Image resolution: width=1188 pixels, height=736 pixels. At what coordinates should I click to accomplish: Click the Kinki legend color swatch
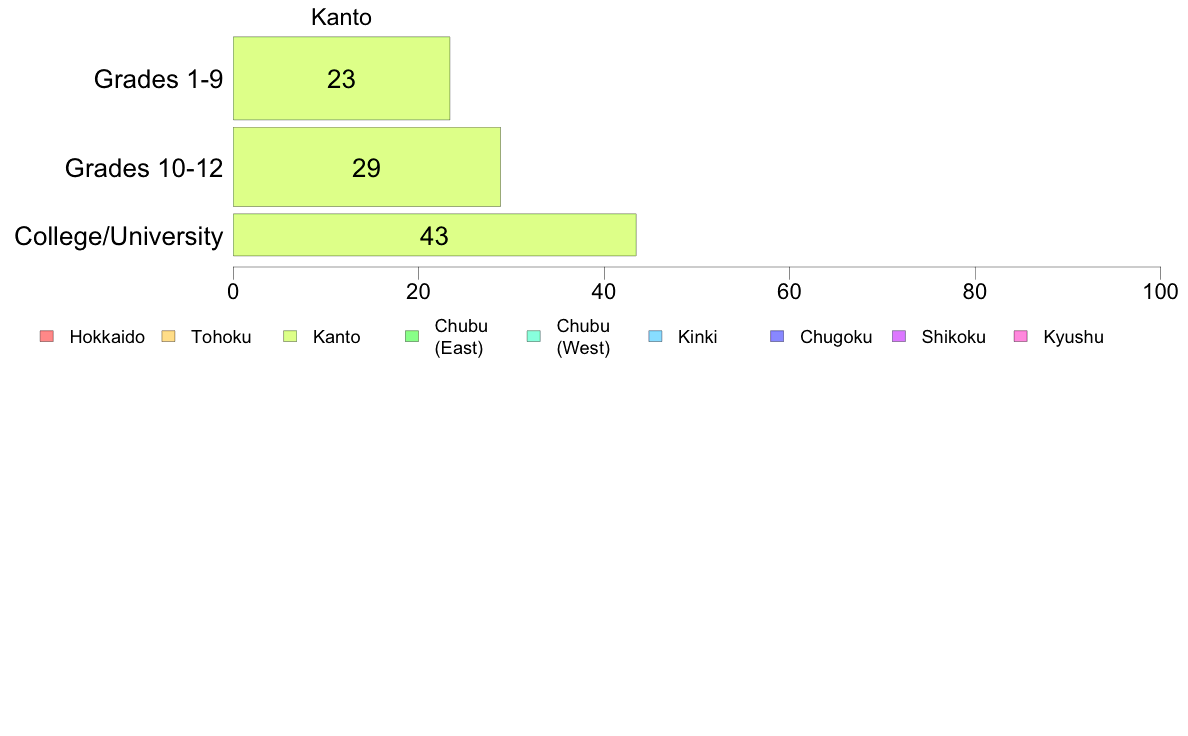[655, 337]
